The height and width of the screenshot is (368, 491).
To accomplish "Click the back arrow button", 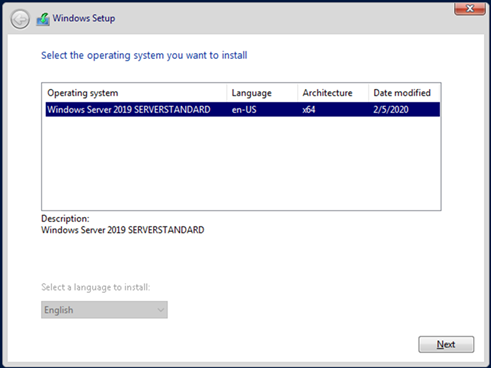I will click(x=20, y=19).
